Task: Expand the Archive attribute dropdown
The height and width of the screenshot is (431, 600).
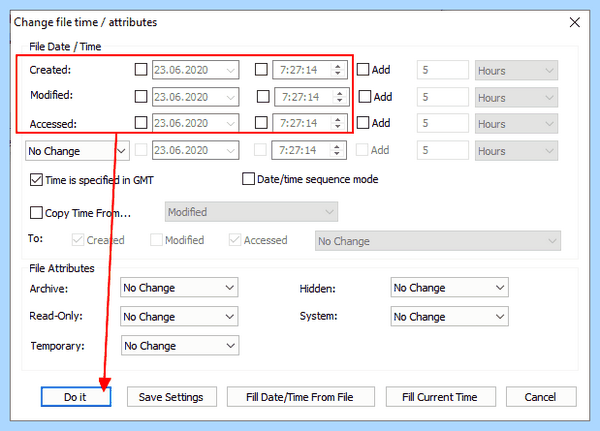Action: [x=179, y=287]
